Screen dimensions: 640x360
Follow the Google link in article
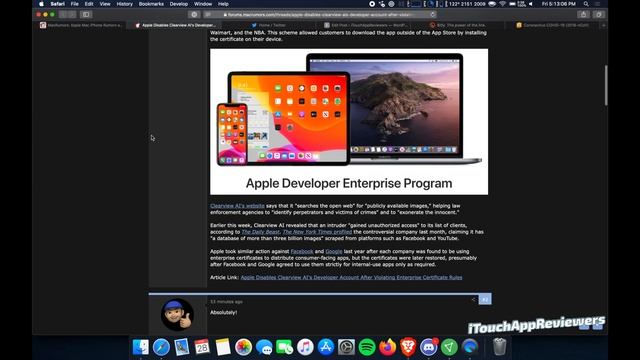click(x=333, y=251)
